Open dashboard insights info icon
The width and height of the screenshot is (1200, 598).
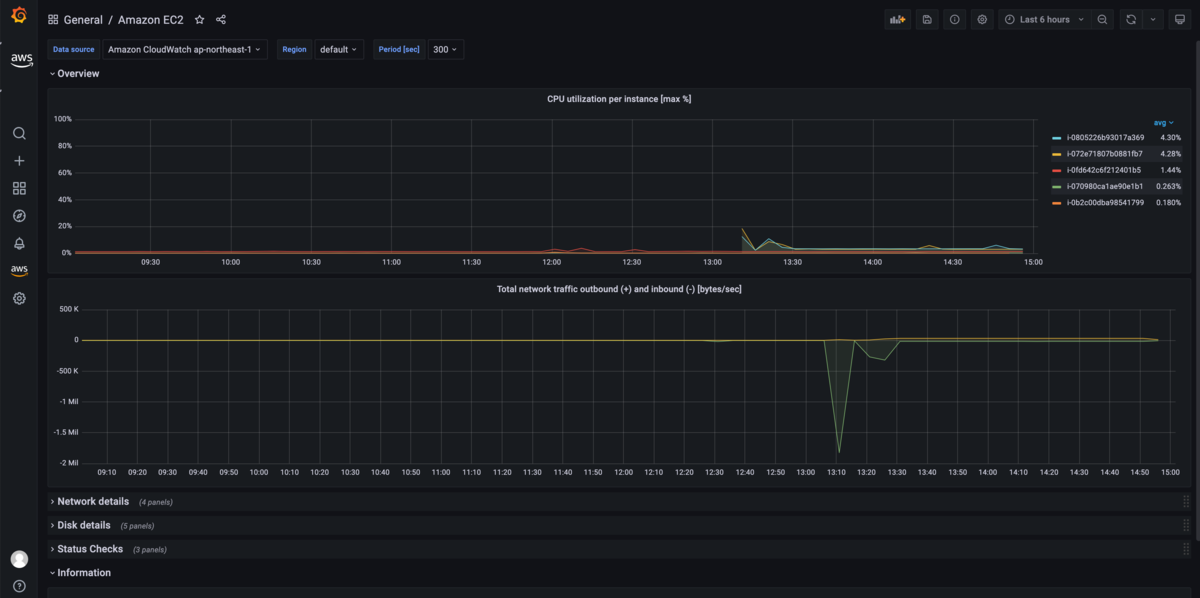click(955, 19)
